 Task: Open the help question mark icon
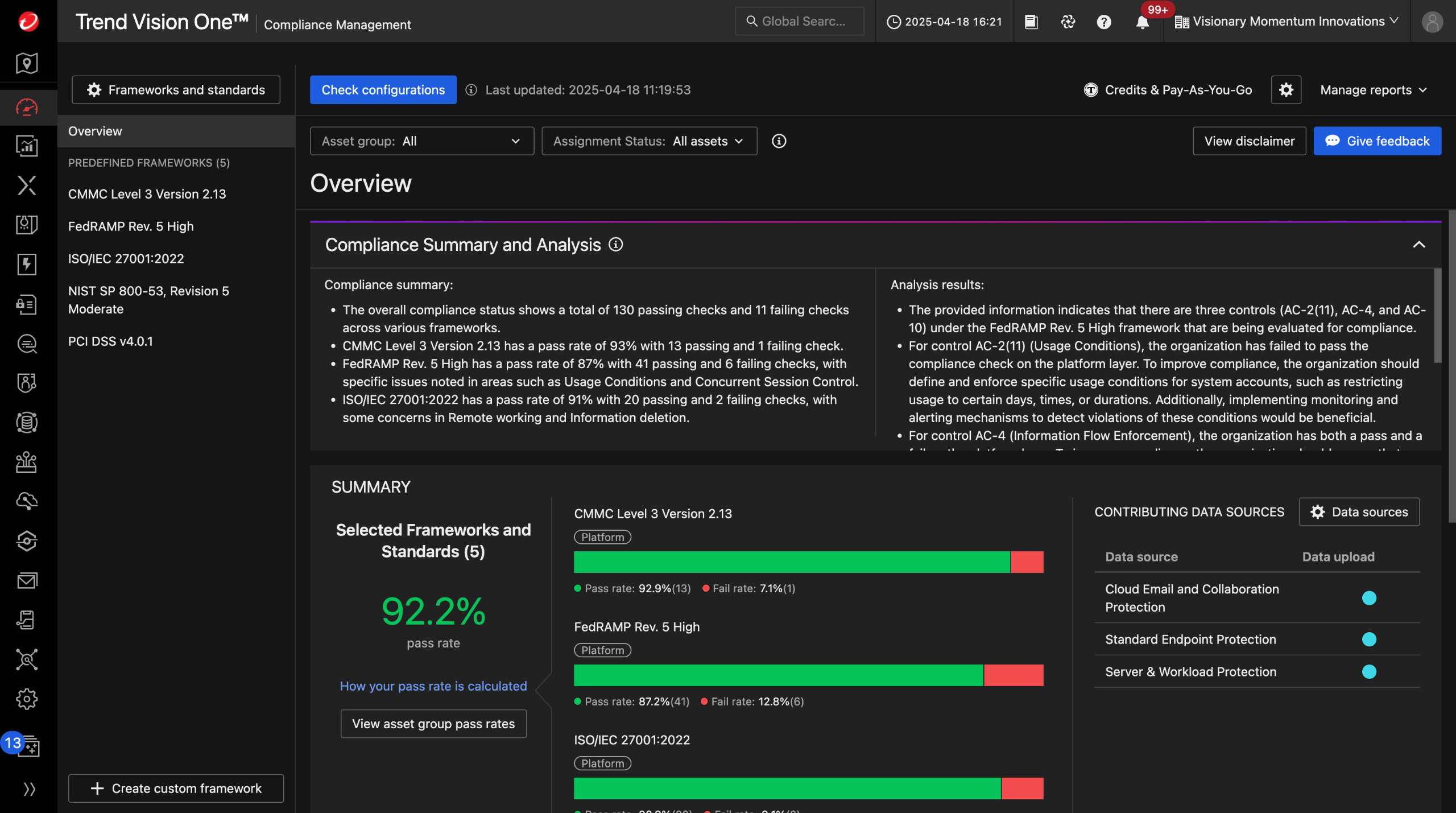coord(1103,22)
